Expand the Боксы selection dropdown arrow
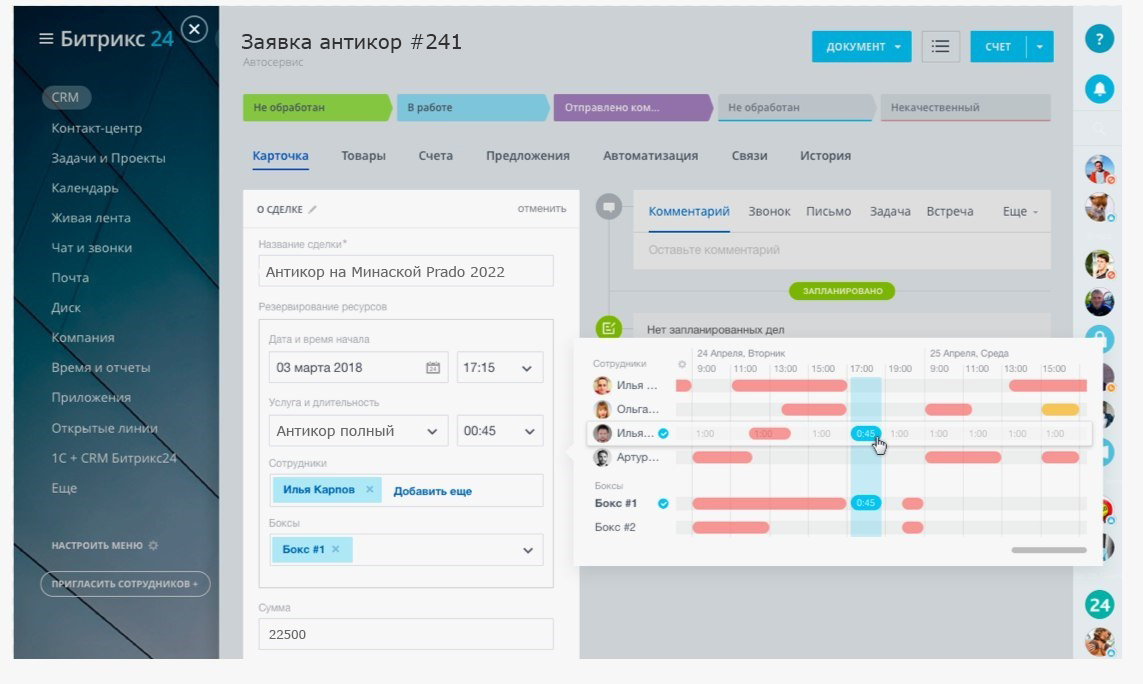This screenshot has width=1143, height=684. click(528, 550)
